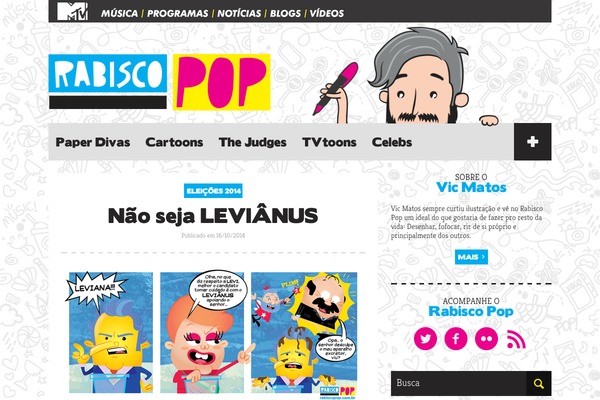
Task: Open the Facebook social icon
Action: (456, 339)
